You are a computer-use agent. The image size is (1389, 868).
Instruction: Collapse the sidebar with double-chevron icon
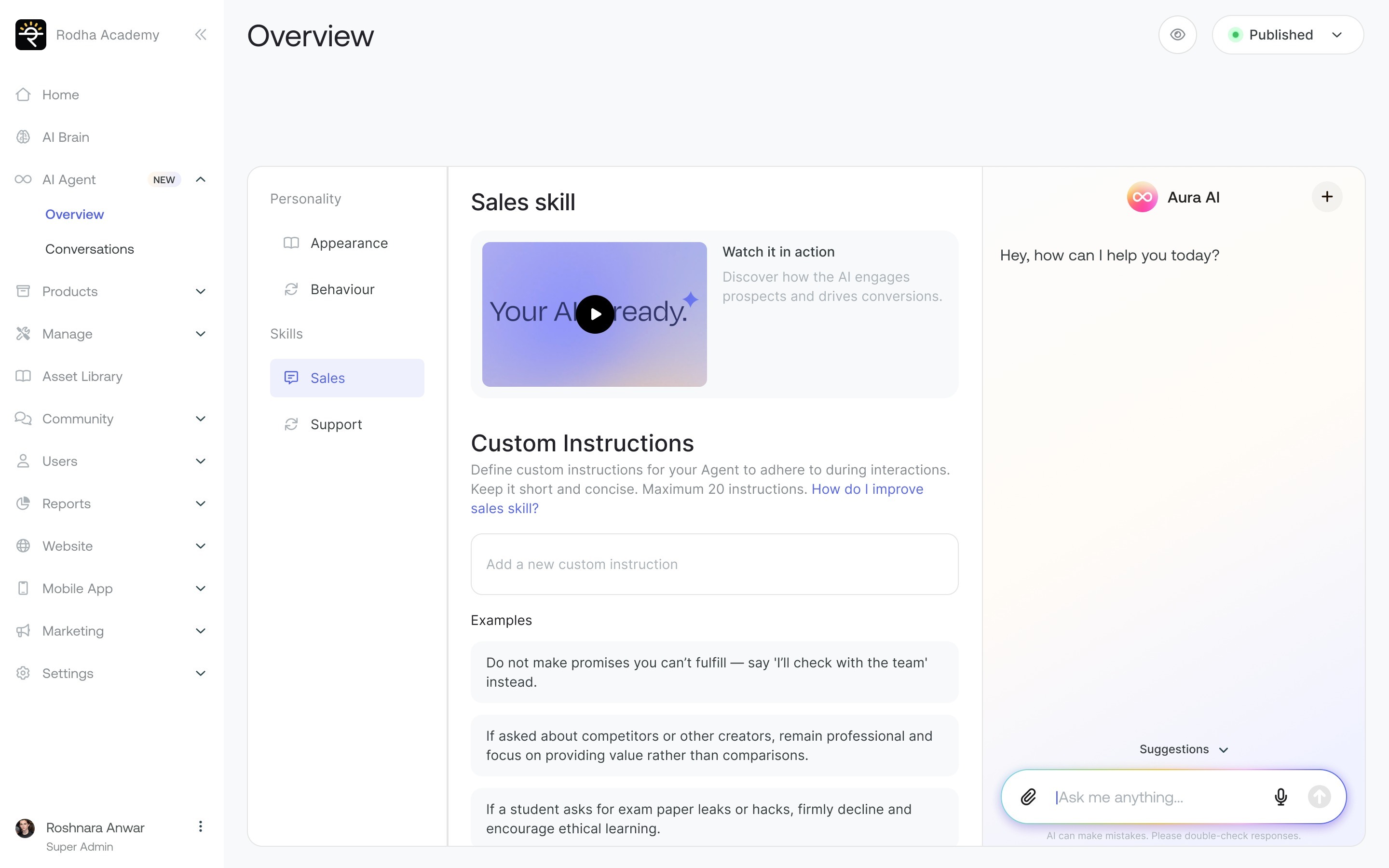point(200,34)
